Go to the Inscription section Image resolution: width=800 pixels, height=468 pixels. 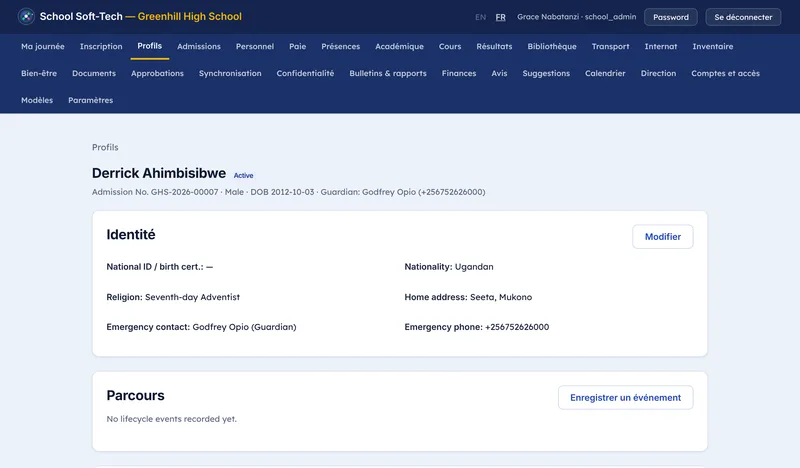101,46
